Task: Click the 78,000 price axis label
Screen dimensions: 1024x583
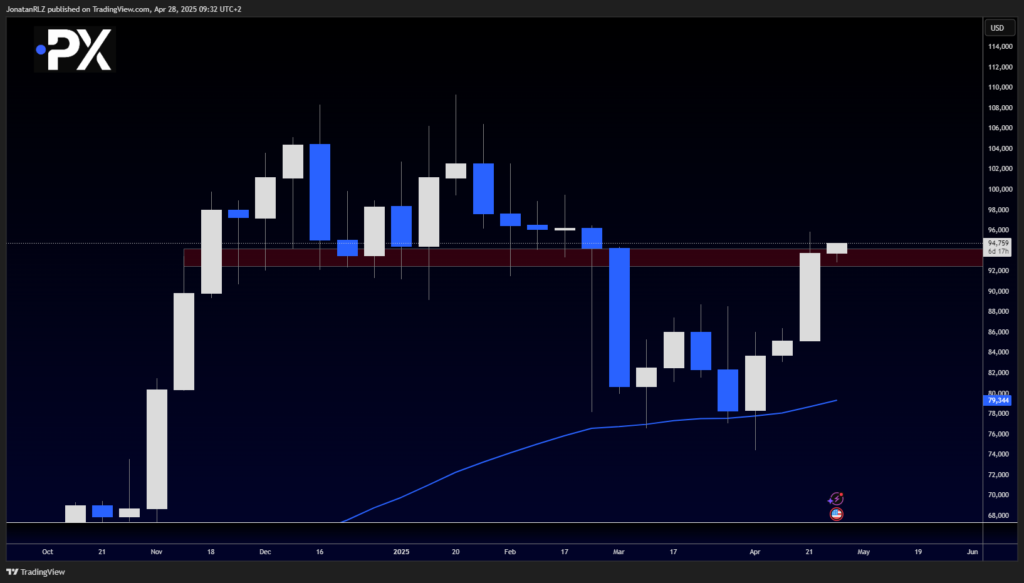Action: tap(1000, 413)
